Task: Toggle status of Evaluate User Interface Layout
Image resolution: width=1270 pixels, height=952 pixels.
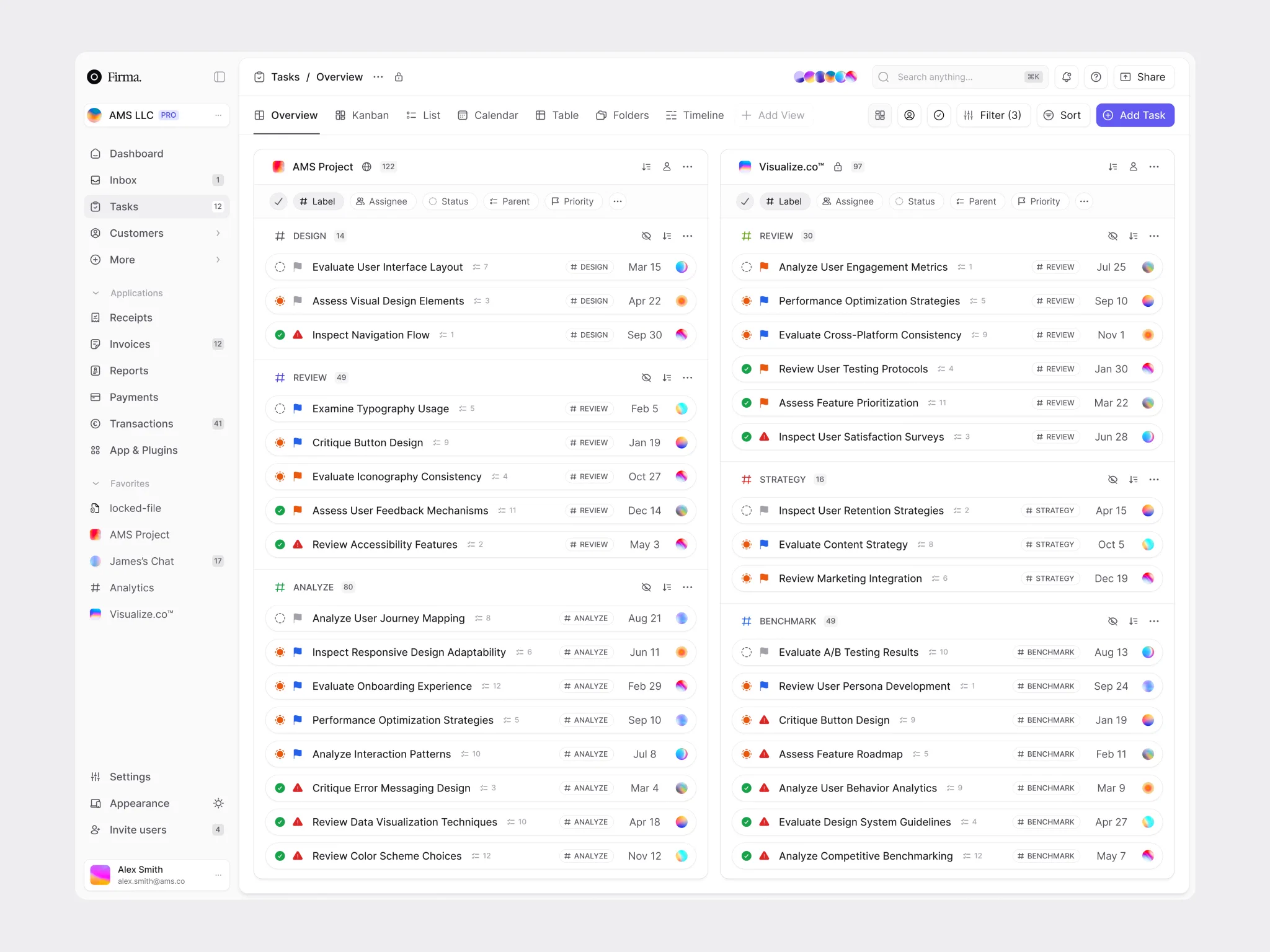Action: pos(280,267)
